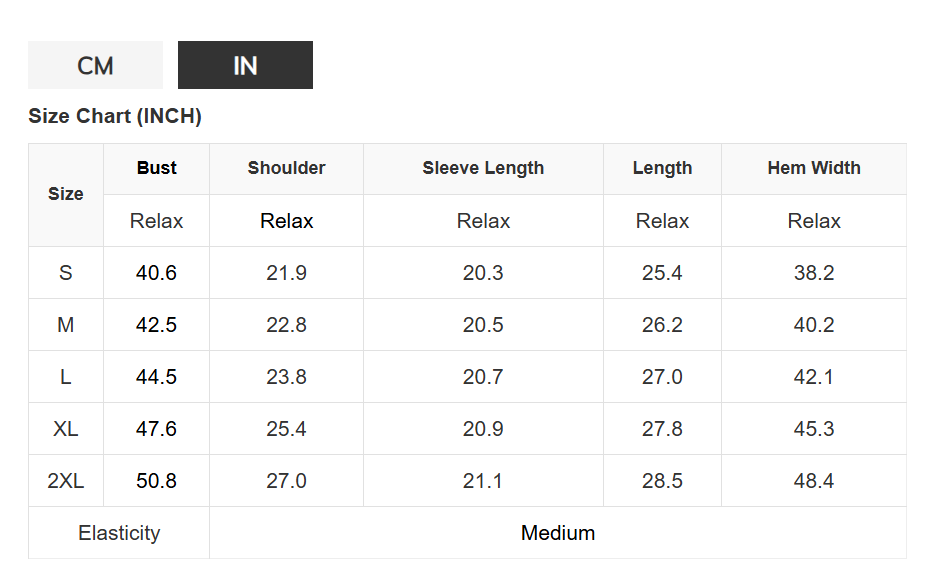Click the Size header cell
The image size is (945, 586).
66,194
